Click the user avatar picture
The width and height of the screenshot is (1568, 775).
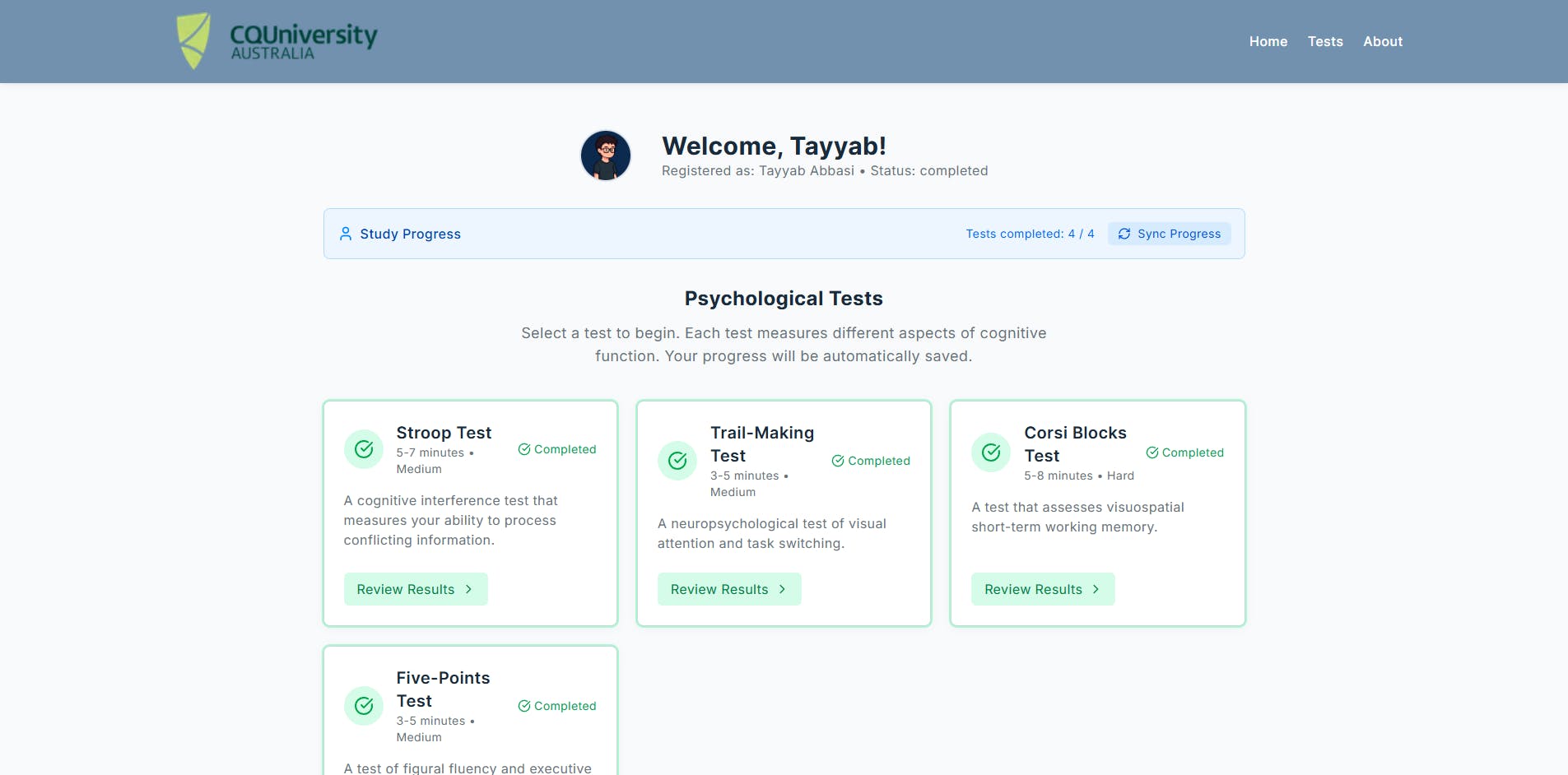(606, 155)
